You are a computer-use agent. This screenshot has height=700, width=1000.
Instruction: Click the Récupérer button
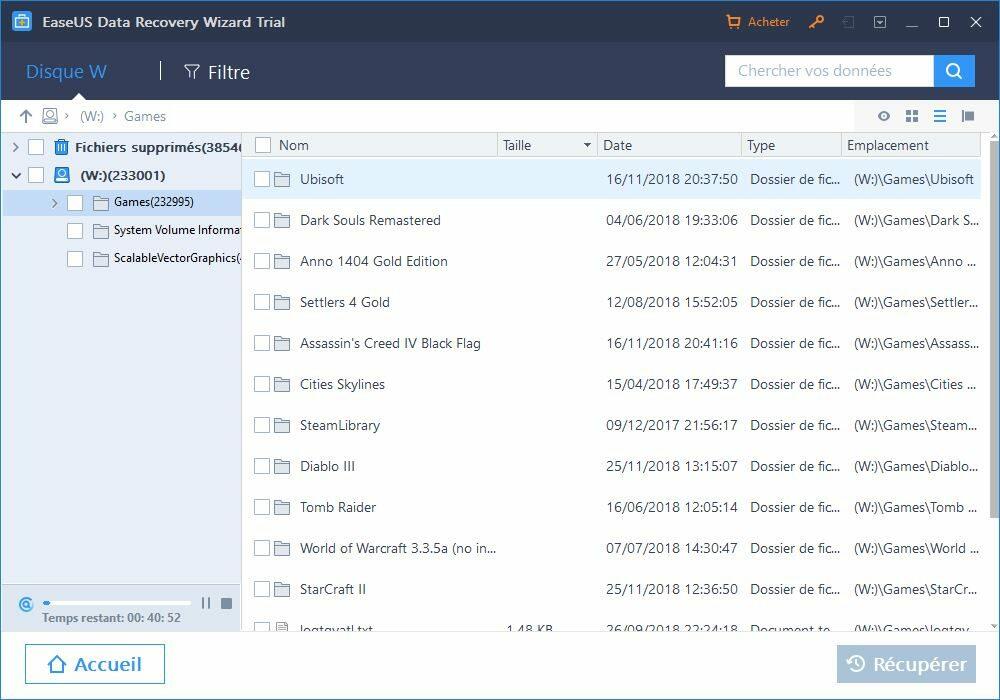coord(906,664)
